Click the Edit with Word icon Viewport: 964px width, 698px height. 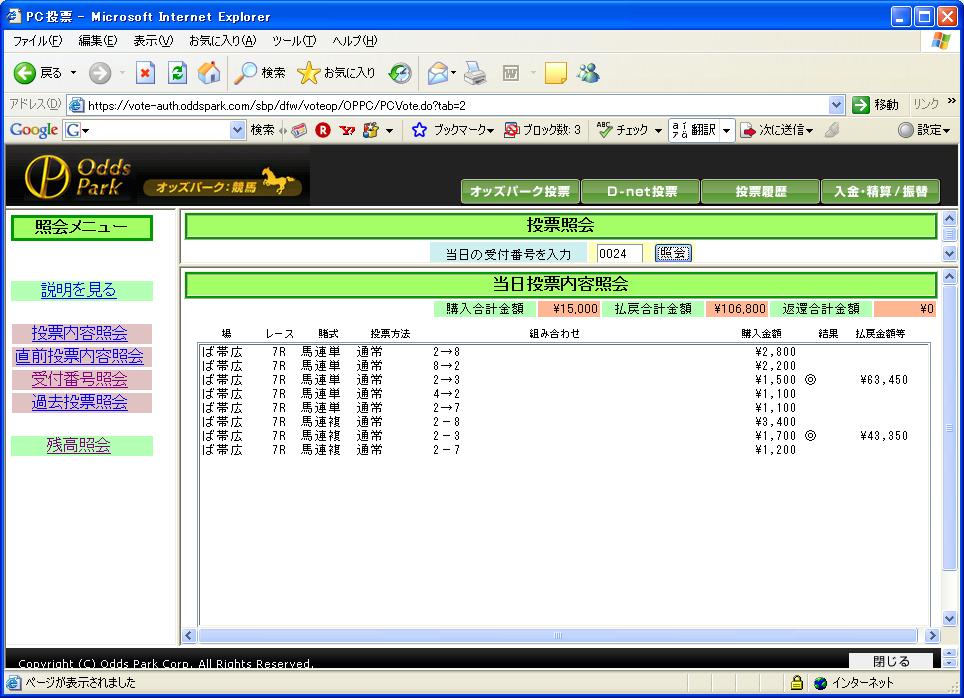510,73
